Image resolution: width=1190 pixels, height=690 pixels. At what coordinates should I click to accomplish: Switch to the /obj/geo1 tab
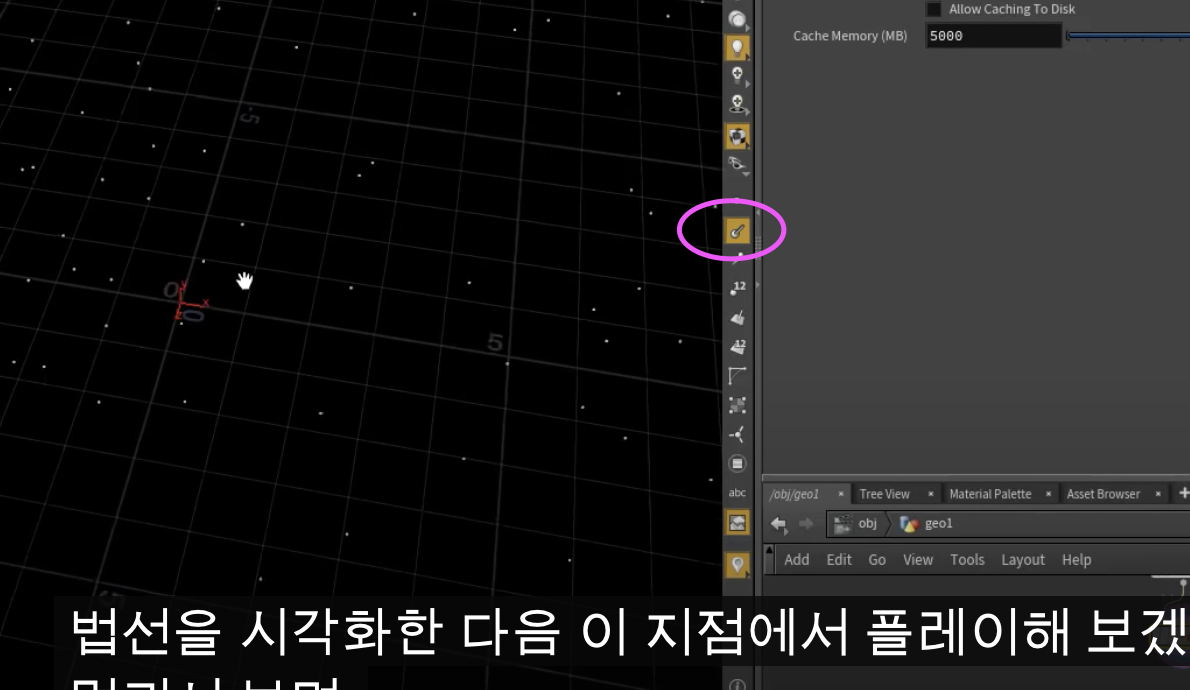[795, 494]
